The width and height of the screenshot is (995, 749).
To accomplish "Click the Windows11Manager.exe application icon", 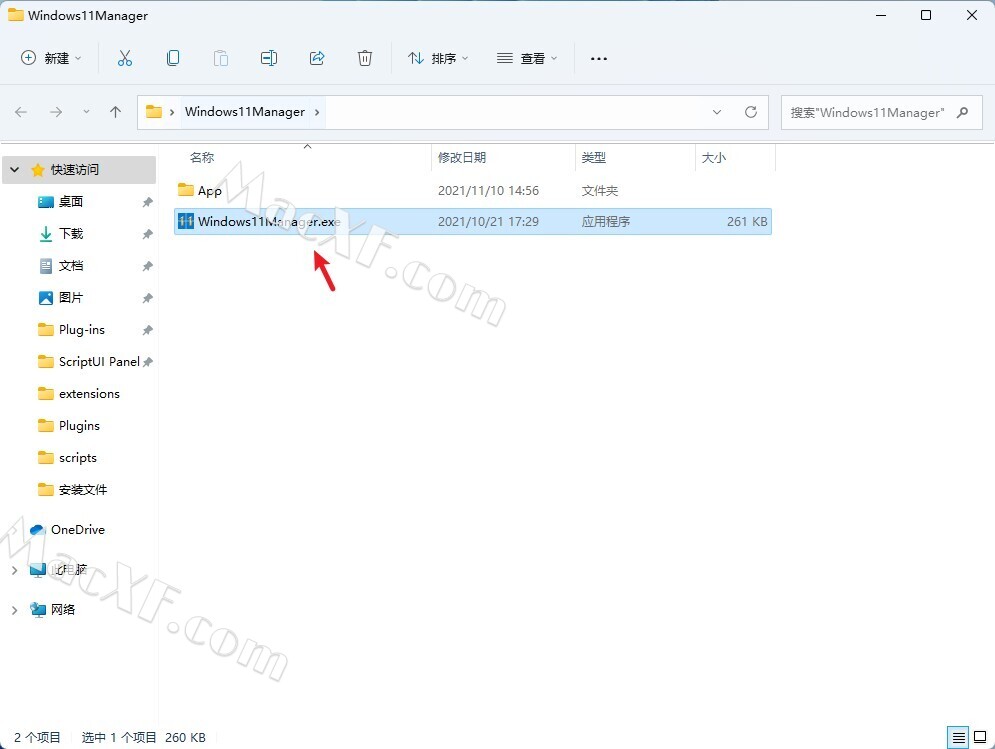I will [185, 222].
